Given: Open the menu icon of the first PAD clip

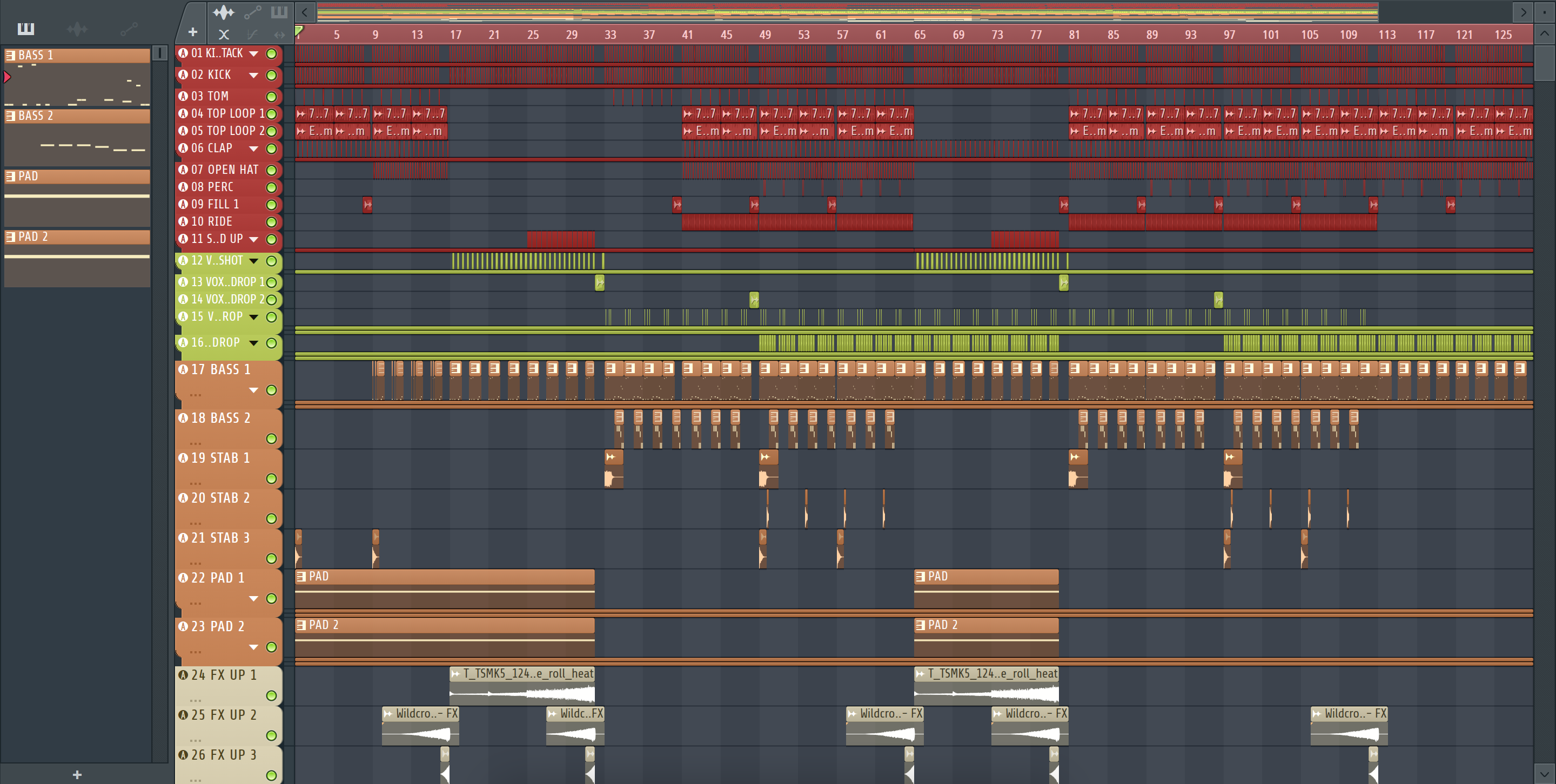Looking at the screenshot, I should (301, 576).
